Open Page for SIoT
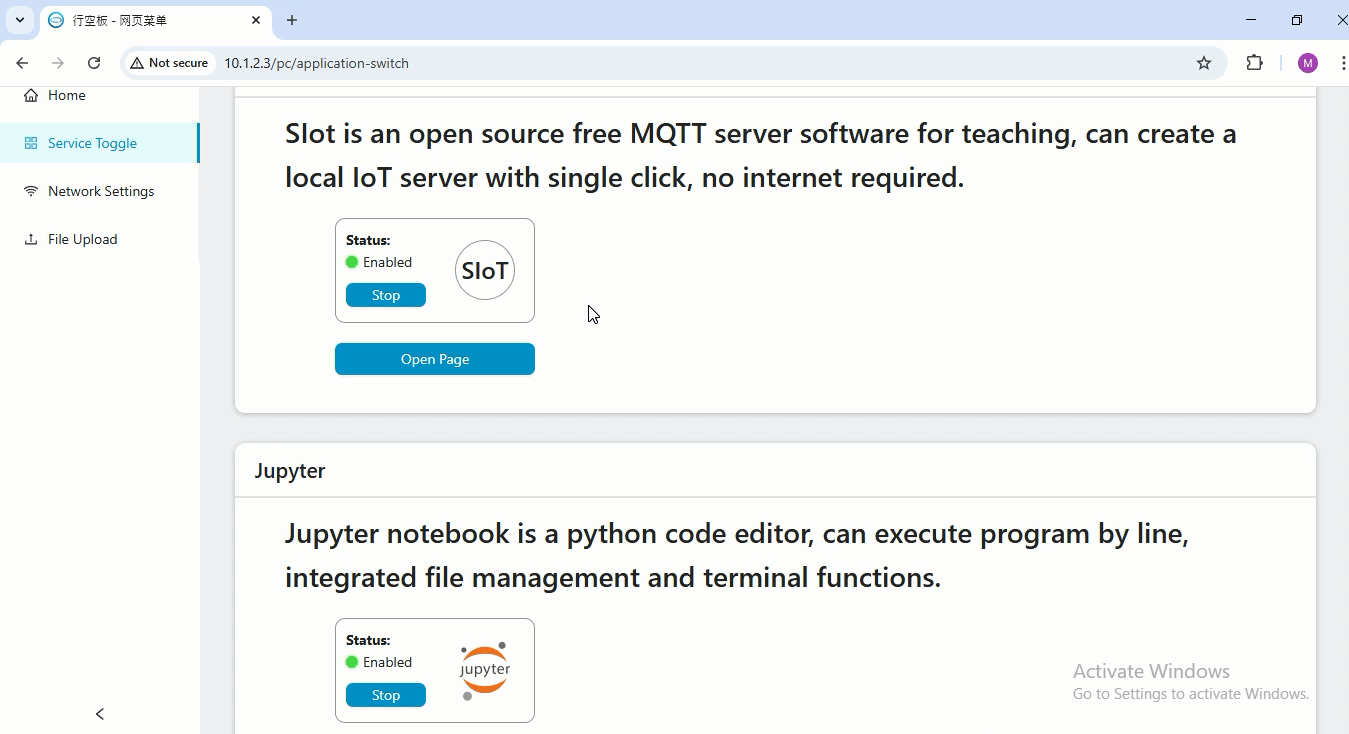1349x734 pixels. coord(435,359)
